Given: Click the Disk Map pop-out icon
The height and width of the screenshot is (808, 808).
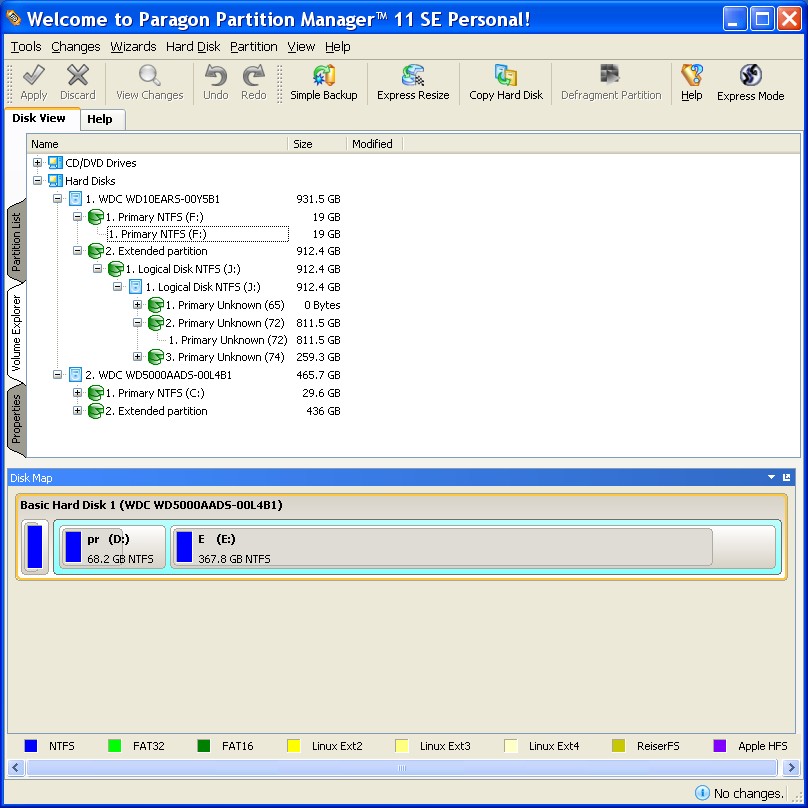Looking at the screenshot, I should click(x=786, y=477).
